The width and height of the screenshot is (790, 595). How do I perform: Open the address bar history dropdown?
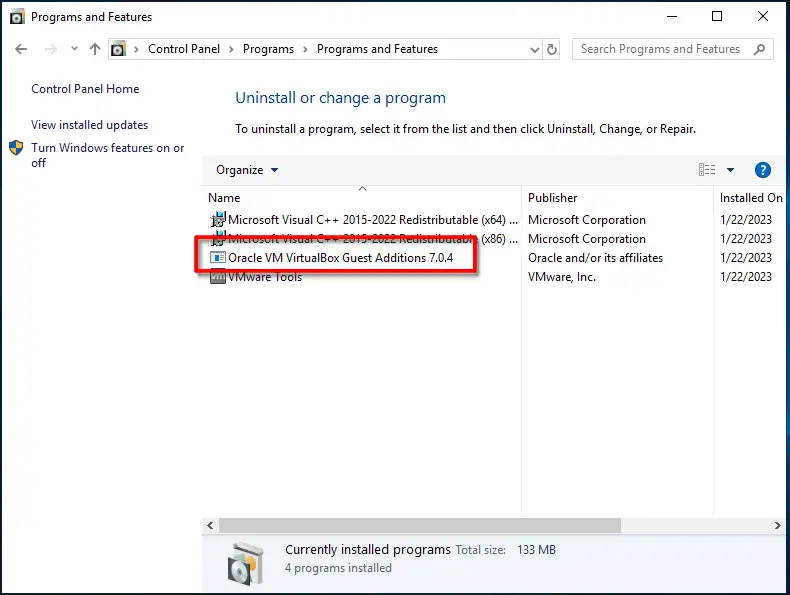point(535,49)
